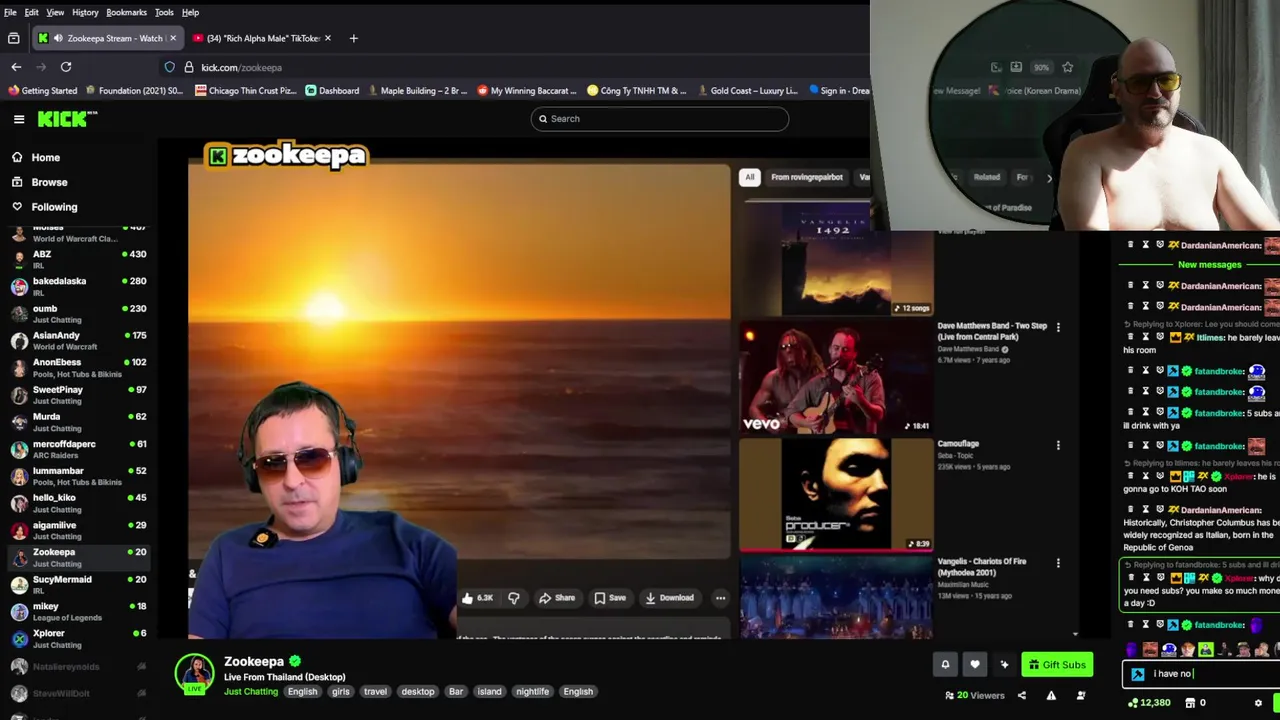This screenshot has height=720, width=1280.
Task: Open a new browser tab with plus
Action: click(353, 38)
